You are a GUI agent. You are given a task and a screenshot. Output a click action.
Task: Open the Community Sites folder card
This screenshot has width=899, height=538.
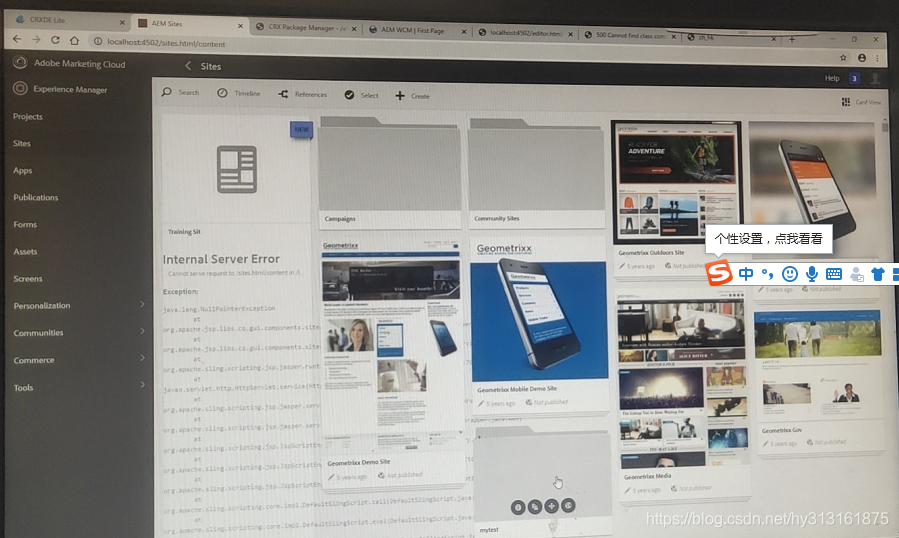(537, 173)
